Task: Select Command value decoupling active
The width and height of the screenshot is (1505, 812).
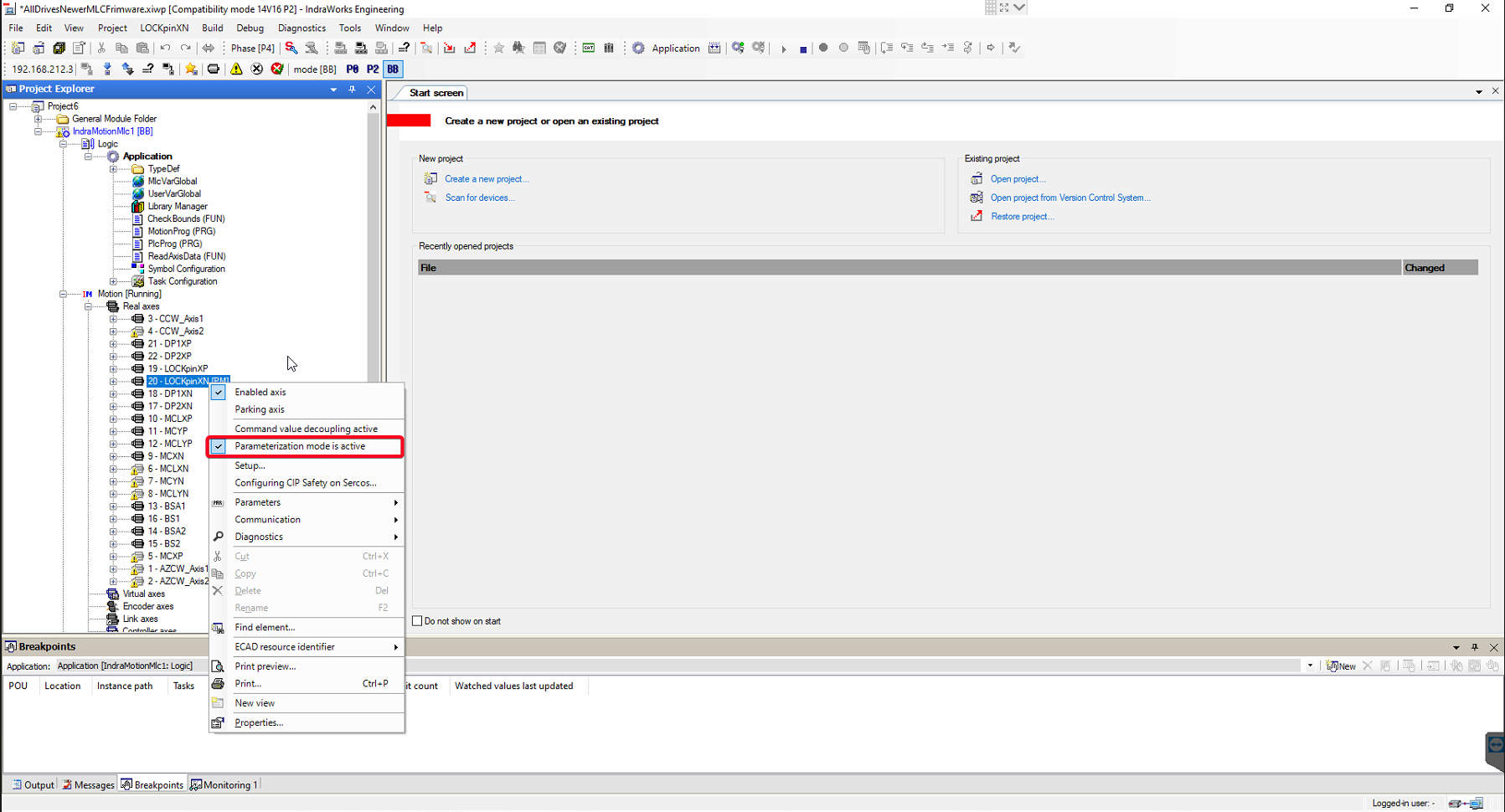Action: click(307, 429)
